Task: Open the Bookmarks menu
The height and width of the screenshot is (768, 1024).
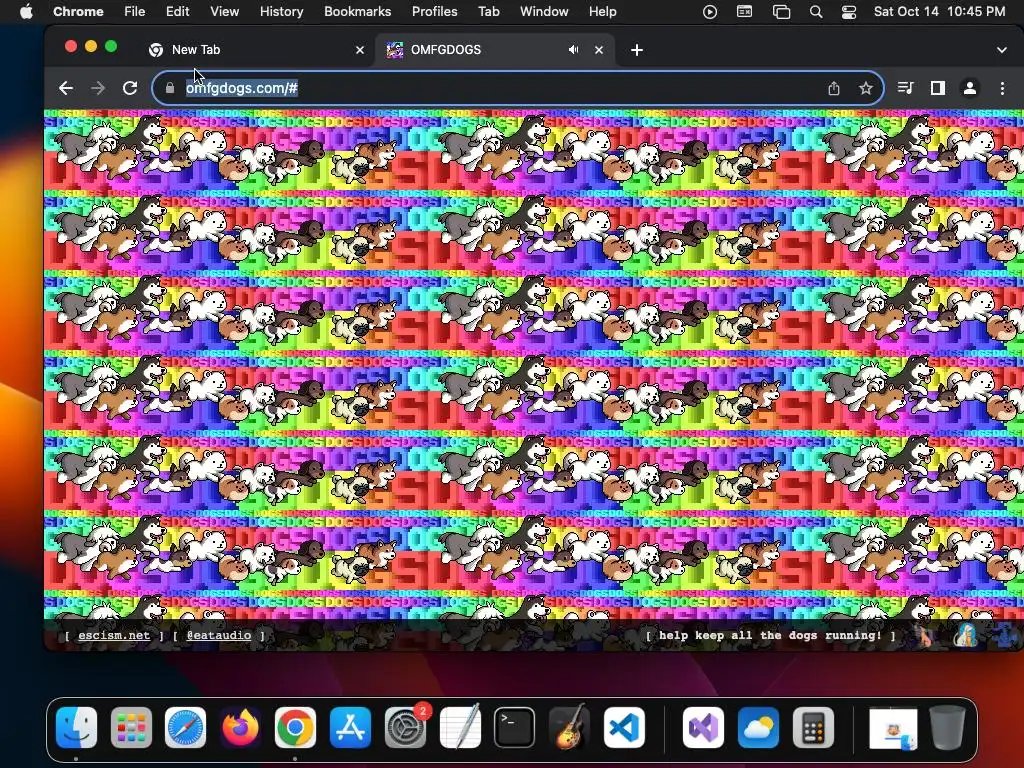Action: 357,12
